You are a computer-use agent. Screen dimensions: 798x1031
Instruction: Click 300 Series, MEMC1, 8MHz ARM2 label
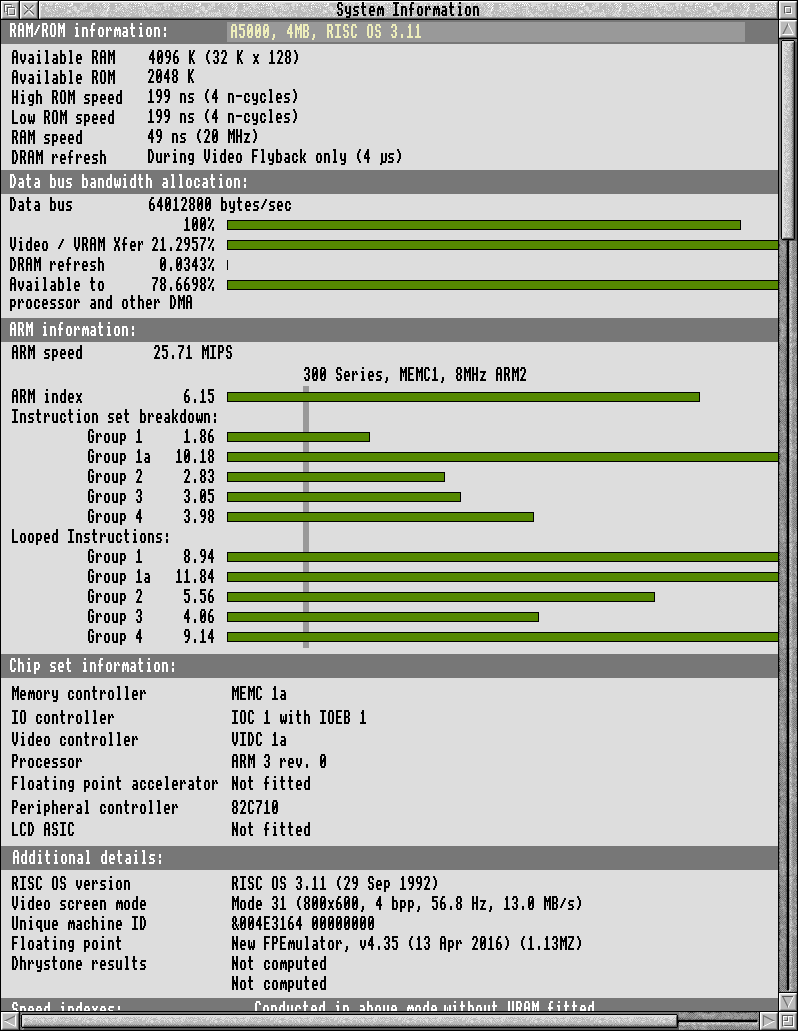point(415,375)
